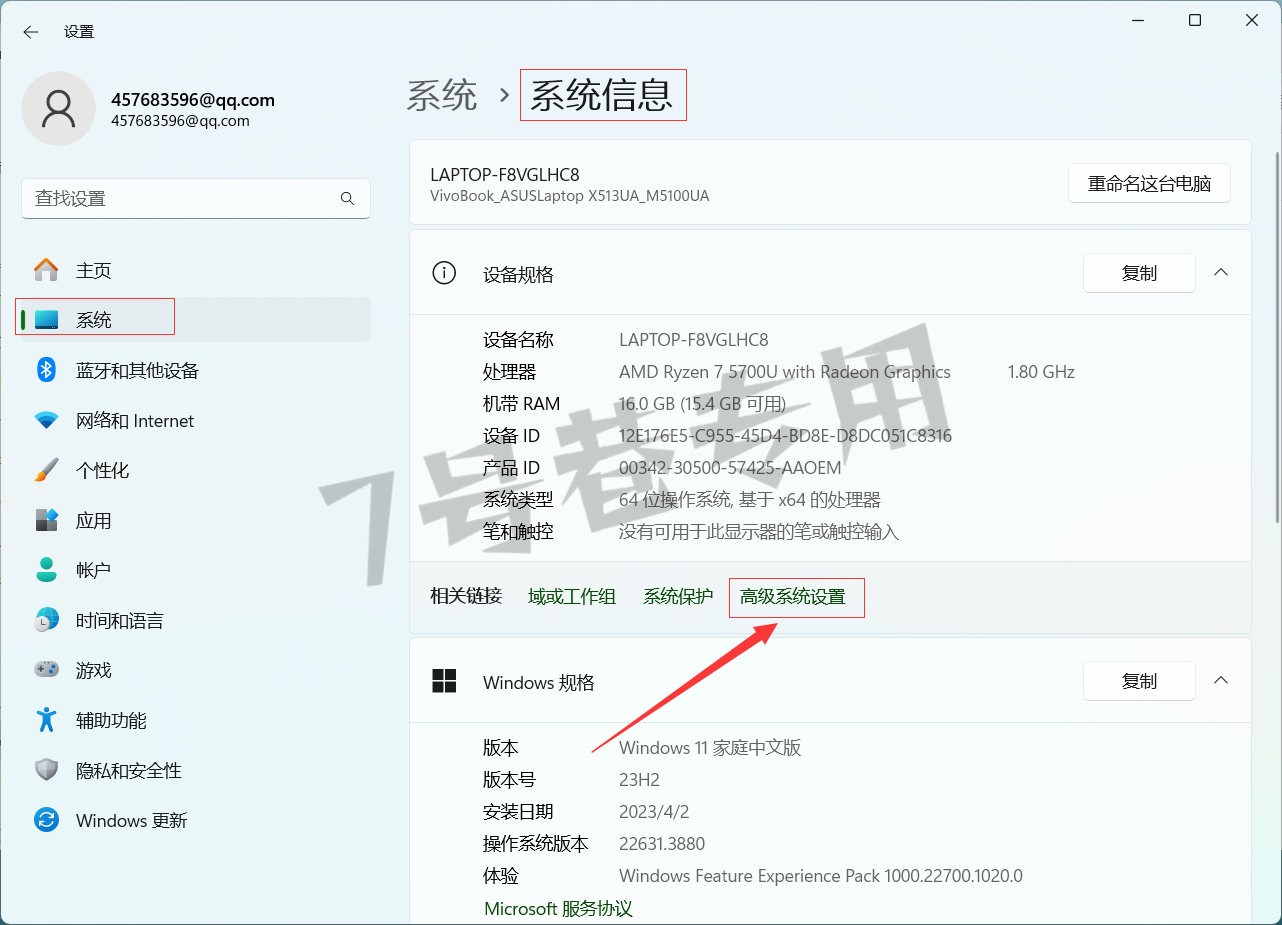Click the header device name LAPTOP-F8VGLHC8

[505, 175]
